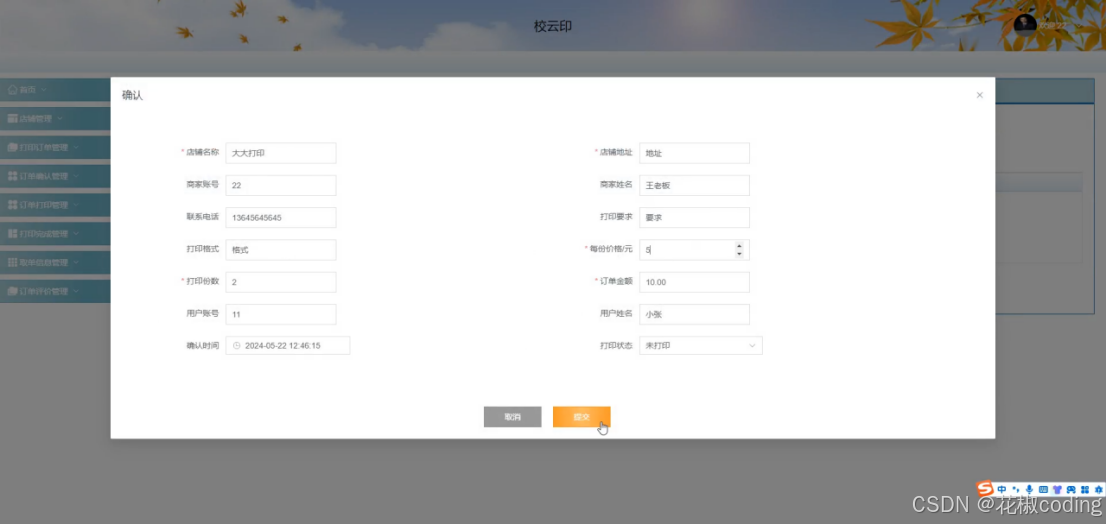The width and height of the screenshot is (1106, 525).
Task: Click the 商家账号 field containing 22
Action: 281,186
